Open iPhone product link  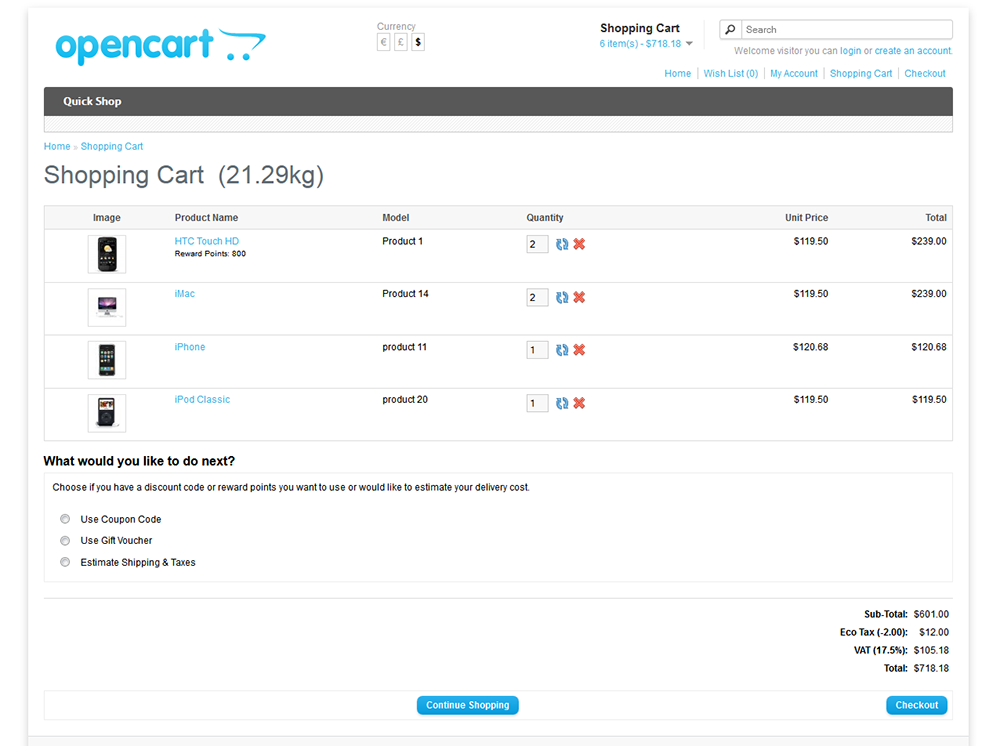pyautogui.click(x=189, y=347)
